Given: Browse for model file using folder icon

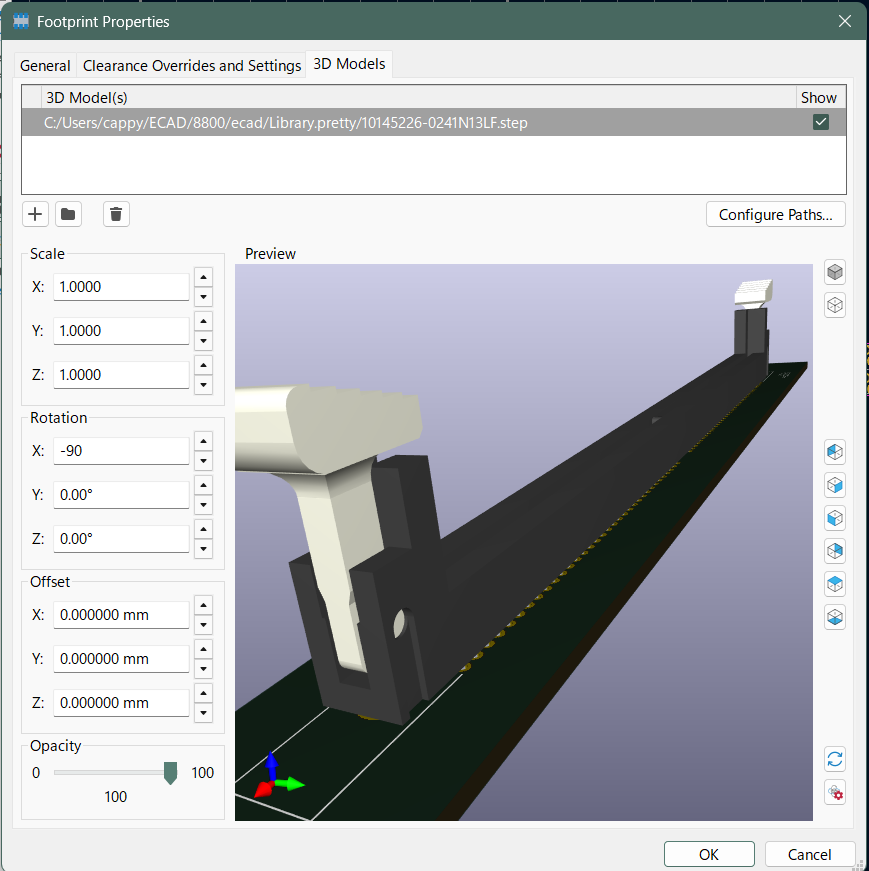Looking at the screenshot, I should (68, 214).
